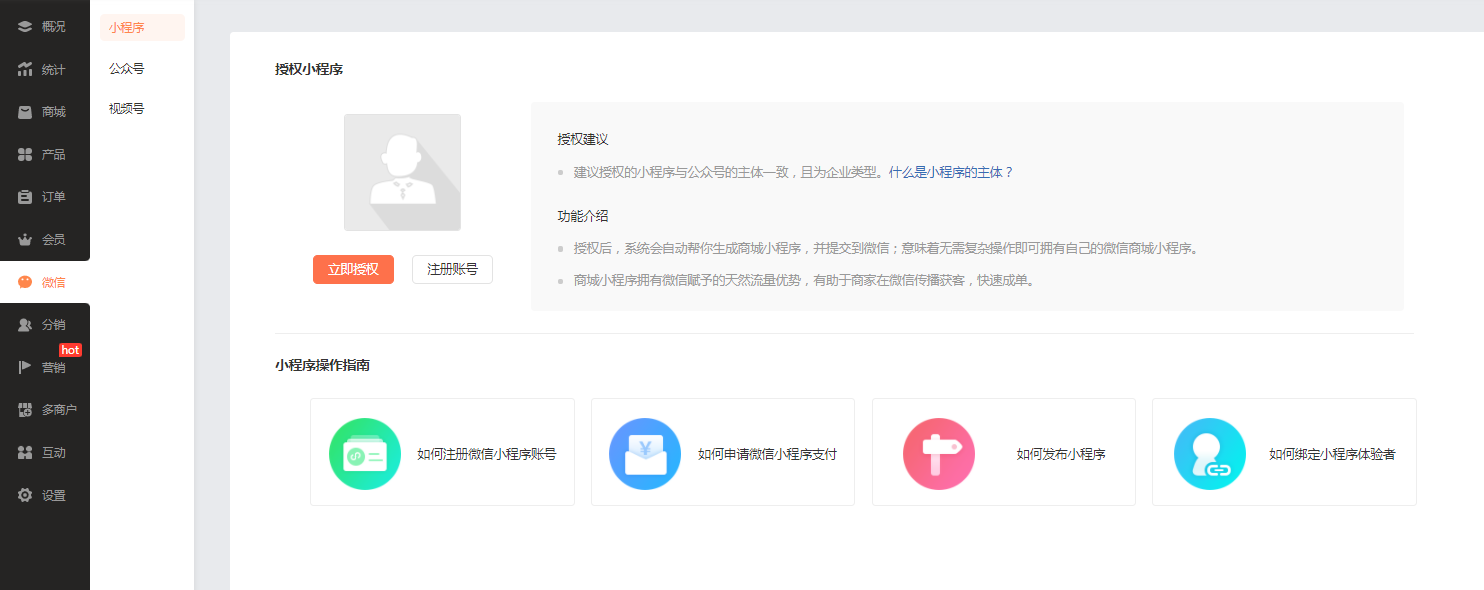Open the 营销 menu item
Screen dimensions: 1484x590
pyautogui.click(x=45, y=367)
